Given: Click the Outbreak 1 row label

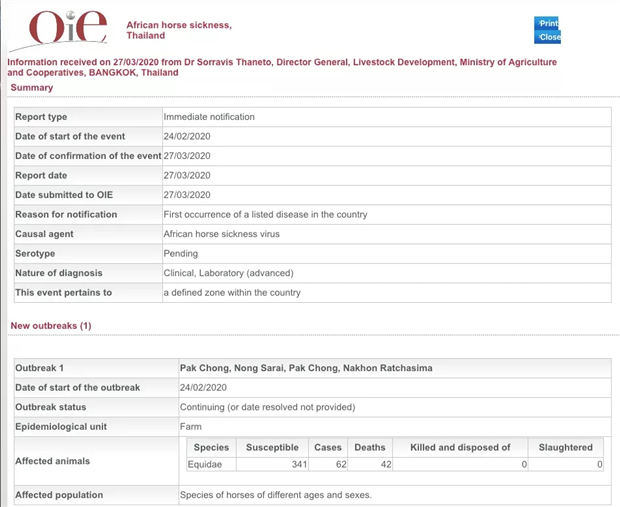Looking at the screenshot, I should (x=40, y=369).
